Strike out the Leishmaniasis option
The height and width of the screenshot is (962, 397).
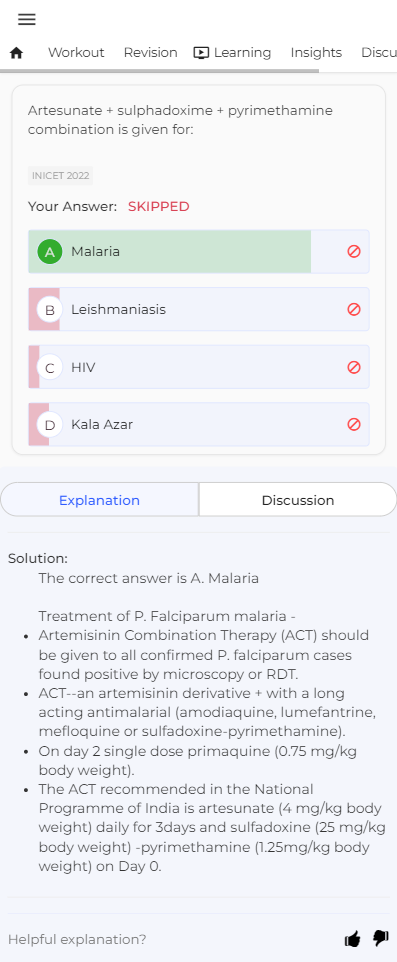(x=353, y=309)
